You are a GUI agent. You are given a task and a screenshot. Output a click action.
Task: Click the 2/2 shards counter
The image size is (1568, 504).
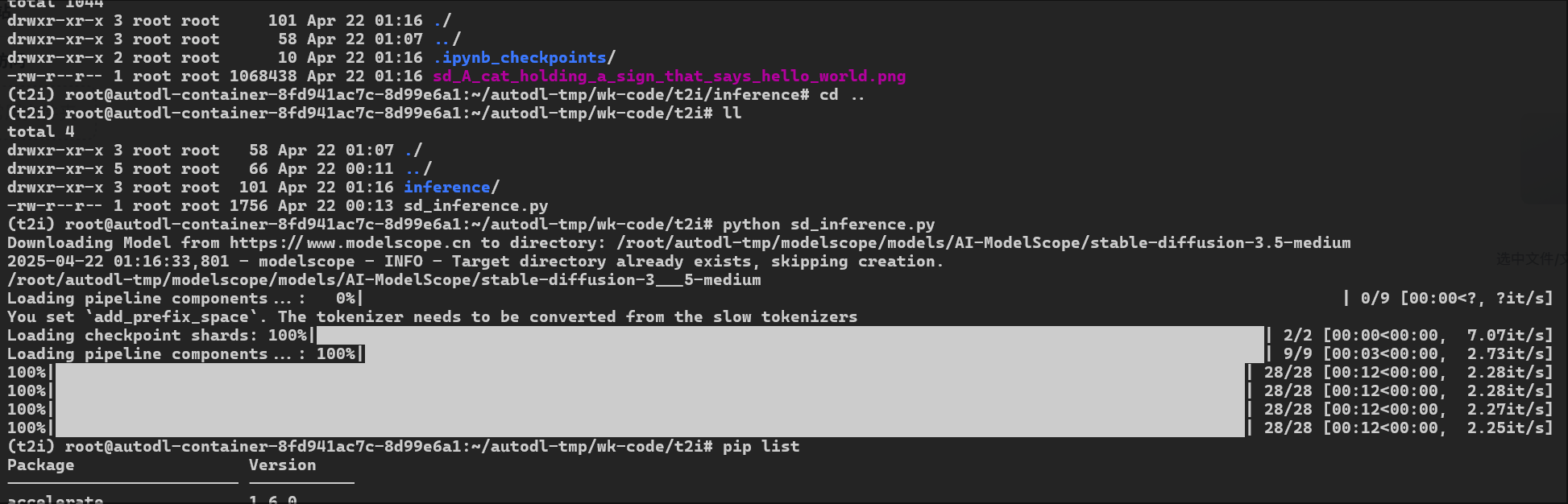[1297, 336]
